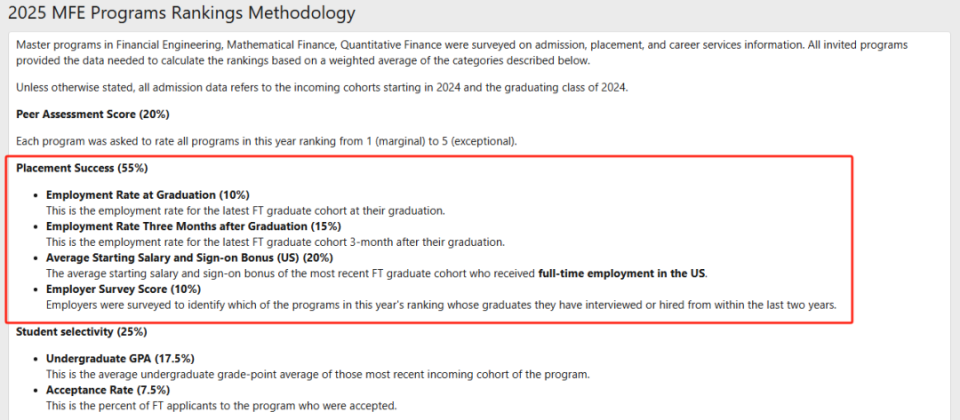Click the bullet point before Employer Survey Score

[36, 289]
